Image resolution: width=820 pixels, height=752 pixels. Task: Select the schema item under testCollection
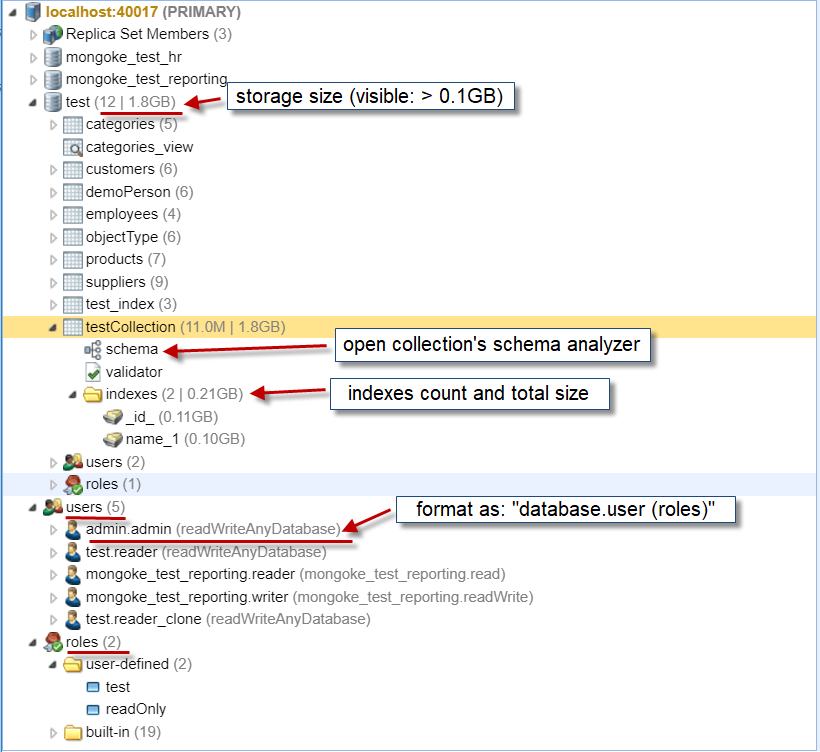click(132, 349)
